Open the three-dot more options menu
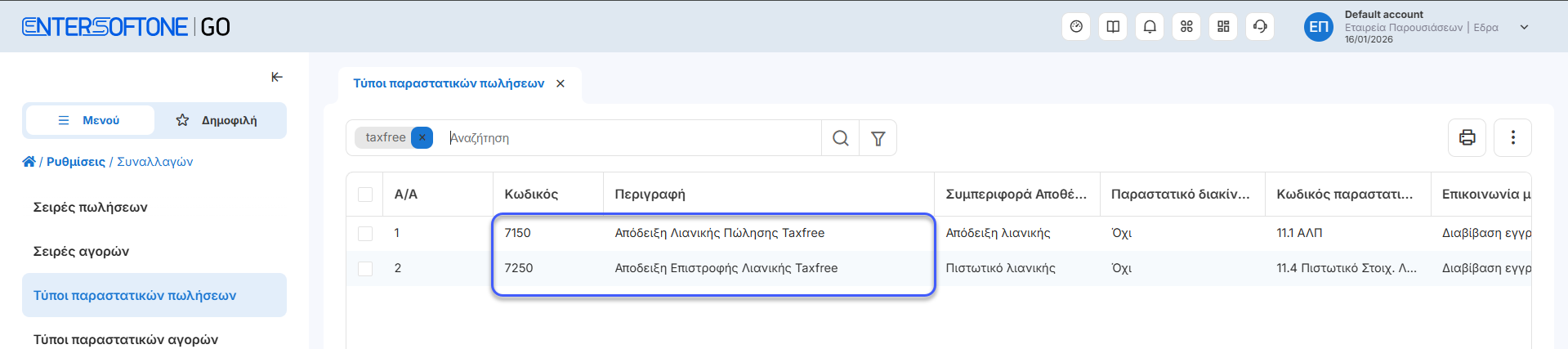This screenshot has height=349, width=1568. click(x=1512, y=137)
